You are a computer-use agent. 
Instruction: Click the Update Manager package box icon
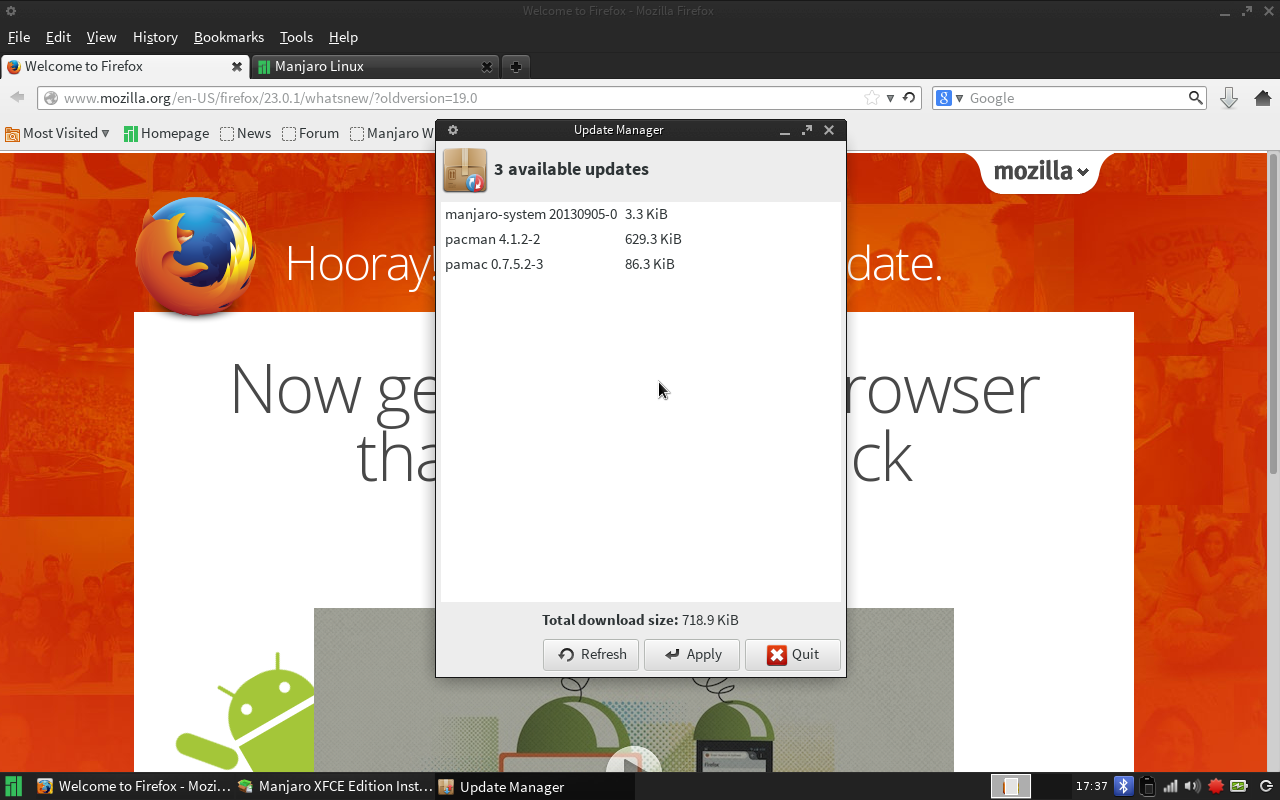pos(465,170)
